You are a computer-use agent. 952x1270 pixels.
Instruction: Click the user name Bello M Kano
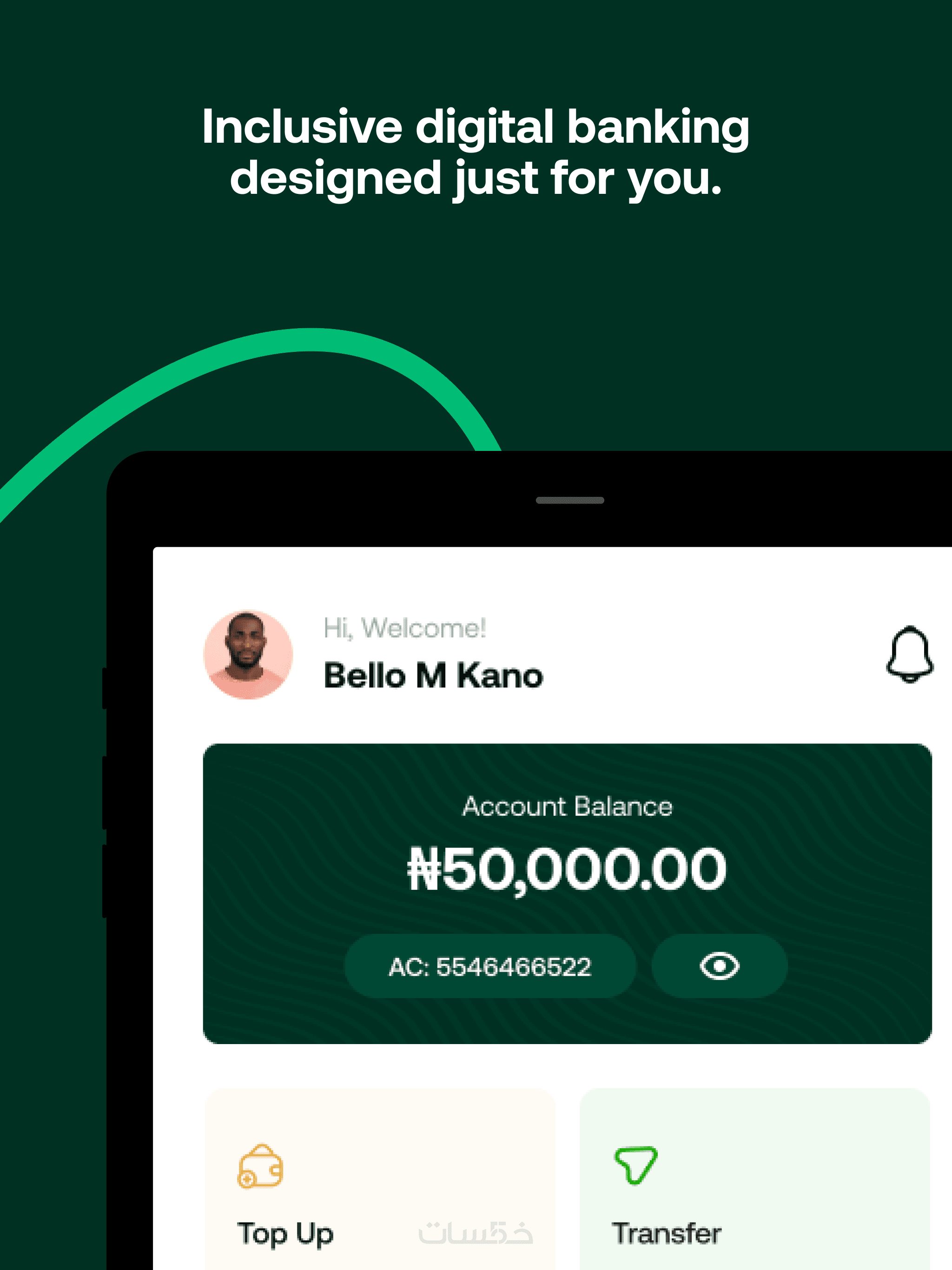434,675
